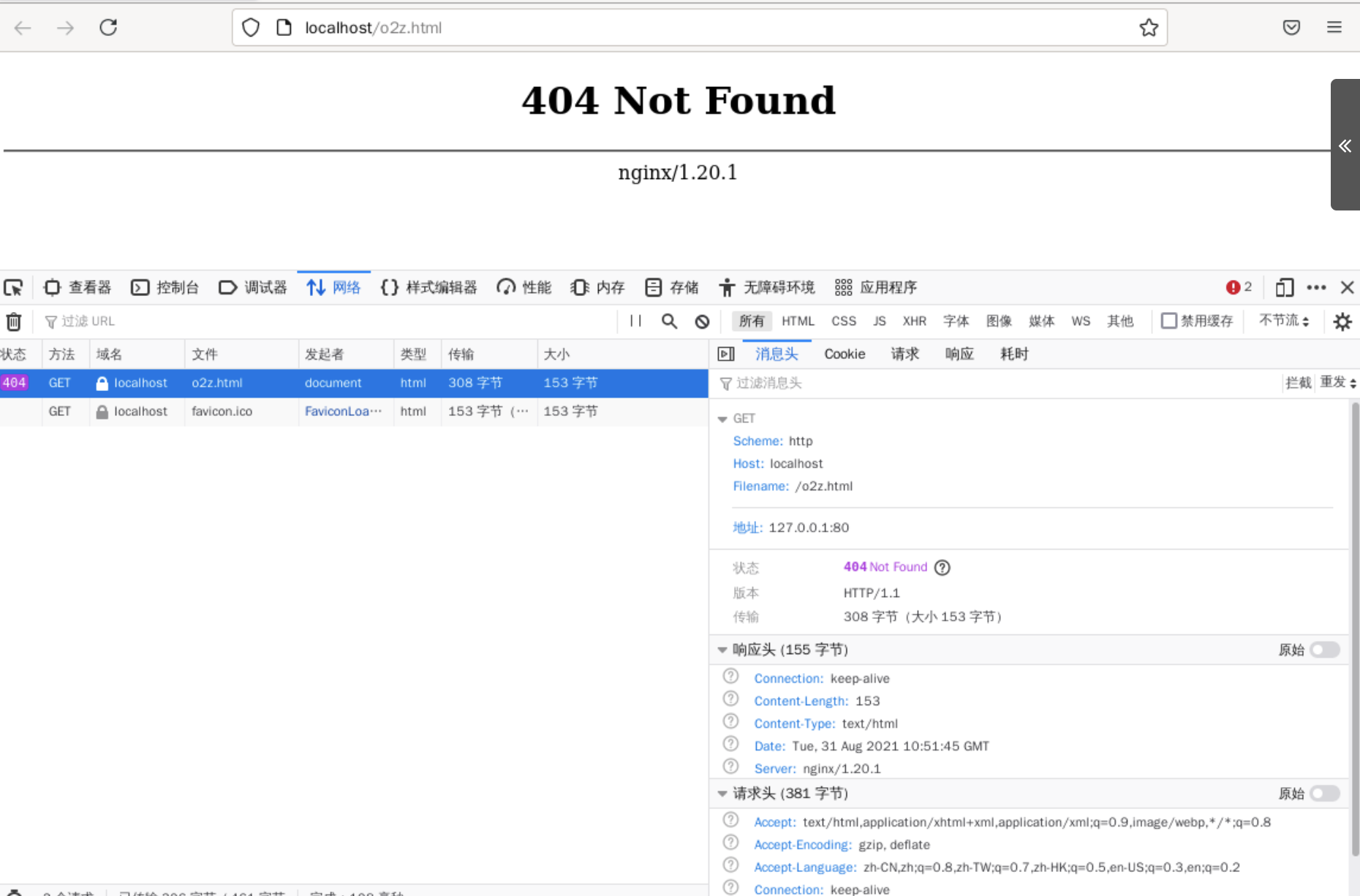Clear the network log with trash icon

[x=14, y=322]
